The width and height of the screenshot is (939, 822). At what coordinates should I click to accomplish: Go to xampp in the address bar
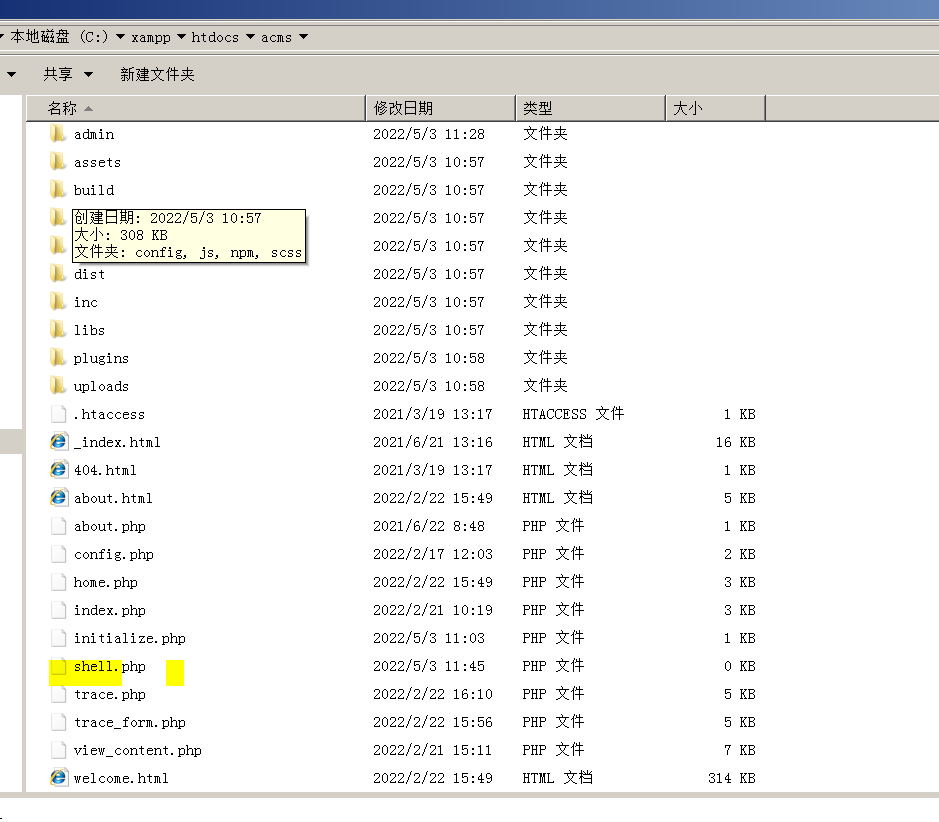(151, 37)
